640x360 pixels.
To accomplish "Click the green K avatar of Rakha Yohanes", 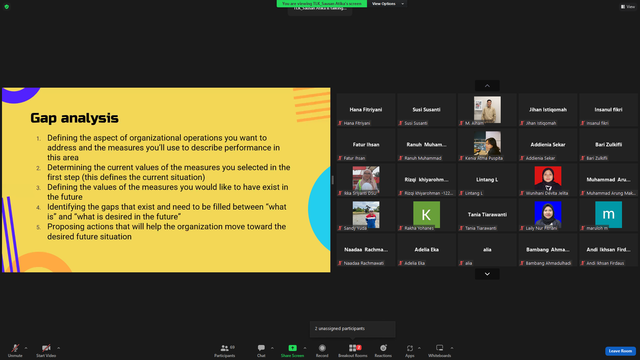I will [426, 214].
